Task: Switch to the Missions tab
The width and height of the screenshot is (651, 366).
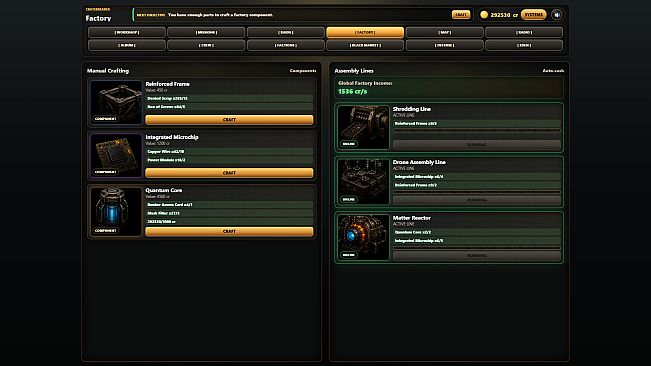Action: tap(206, 32)
